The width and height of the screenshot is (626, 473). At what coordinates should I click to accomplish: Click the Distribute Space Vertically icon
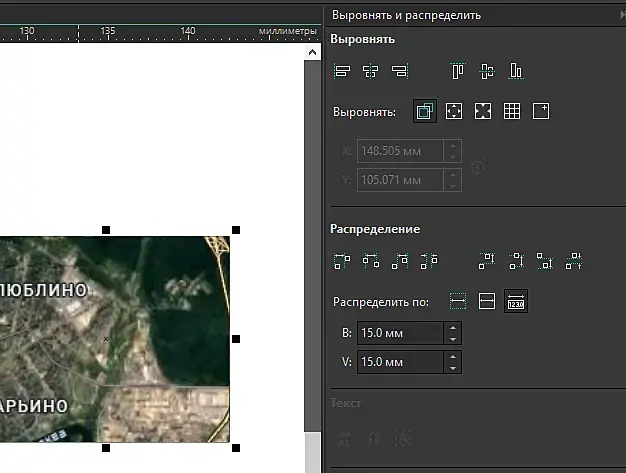click(573, 261)
